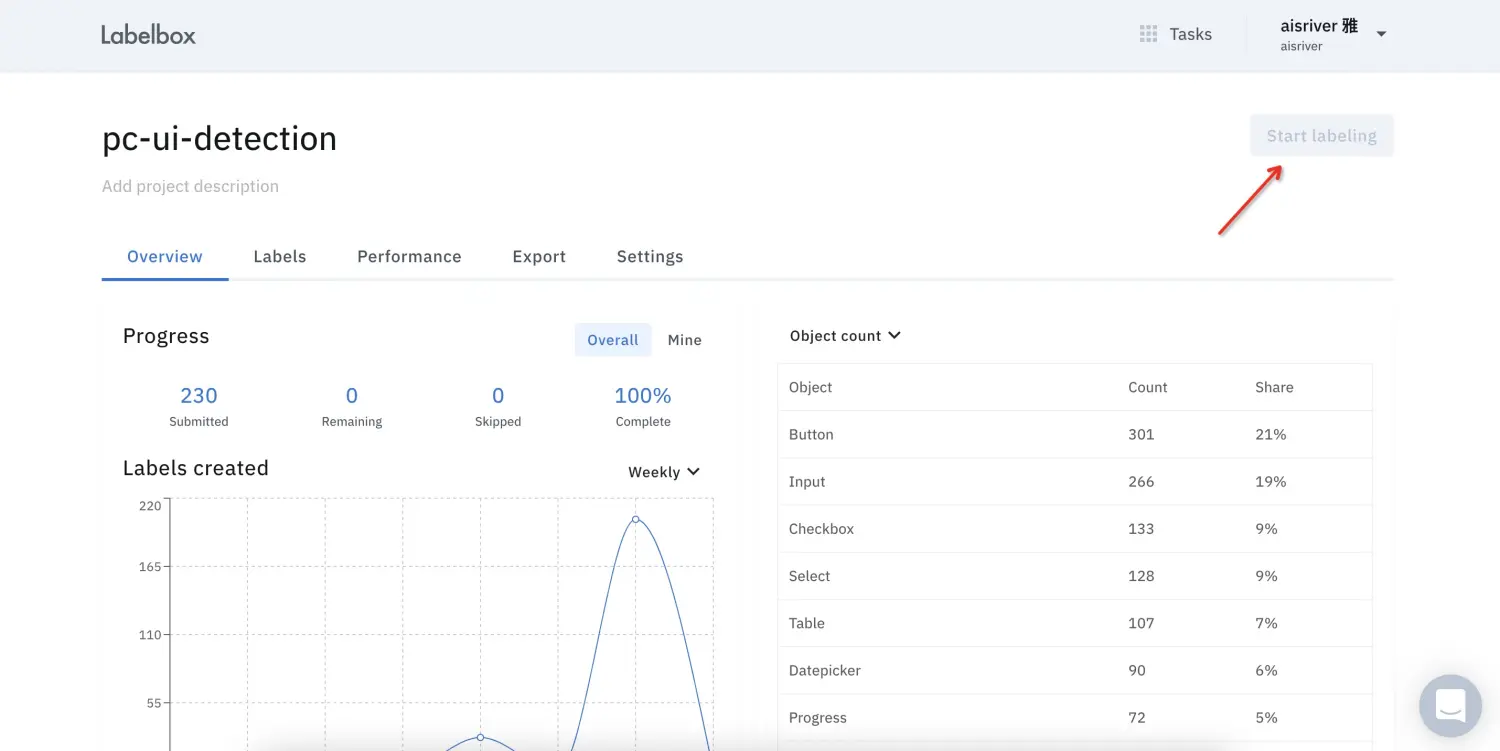Screen dimensions: 1500x751
Task: Select the Checkbox row in table
Action: point(1075,528)
